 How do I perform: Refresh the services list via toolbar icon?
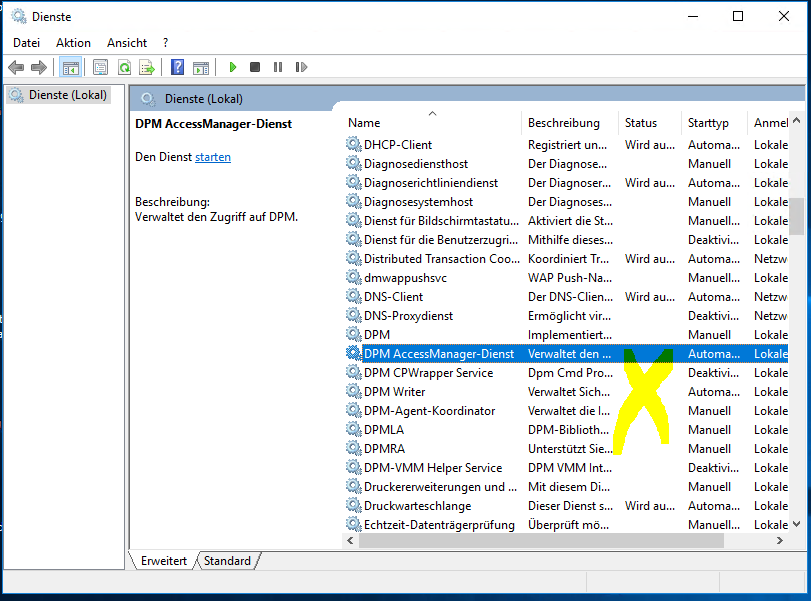[x=124, y=67]
